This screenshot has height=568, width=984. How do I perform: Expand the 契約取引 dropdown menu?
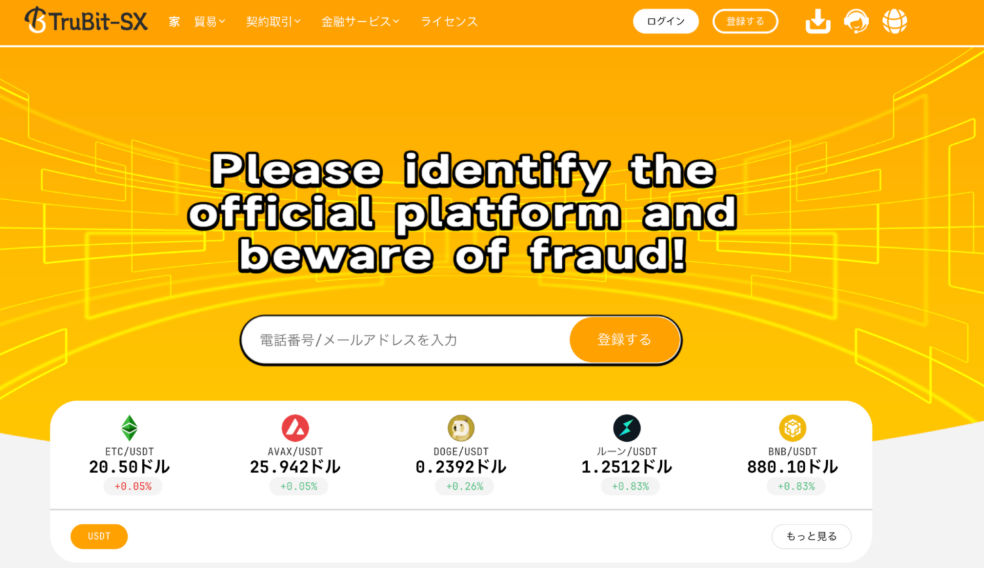(x=273, y=21)
